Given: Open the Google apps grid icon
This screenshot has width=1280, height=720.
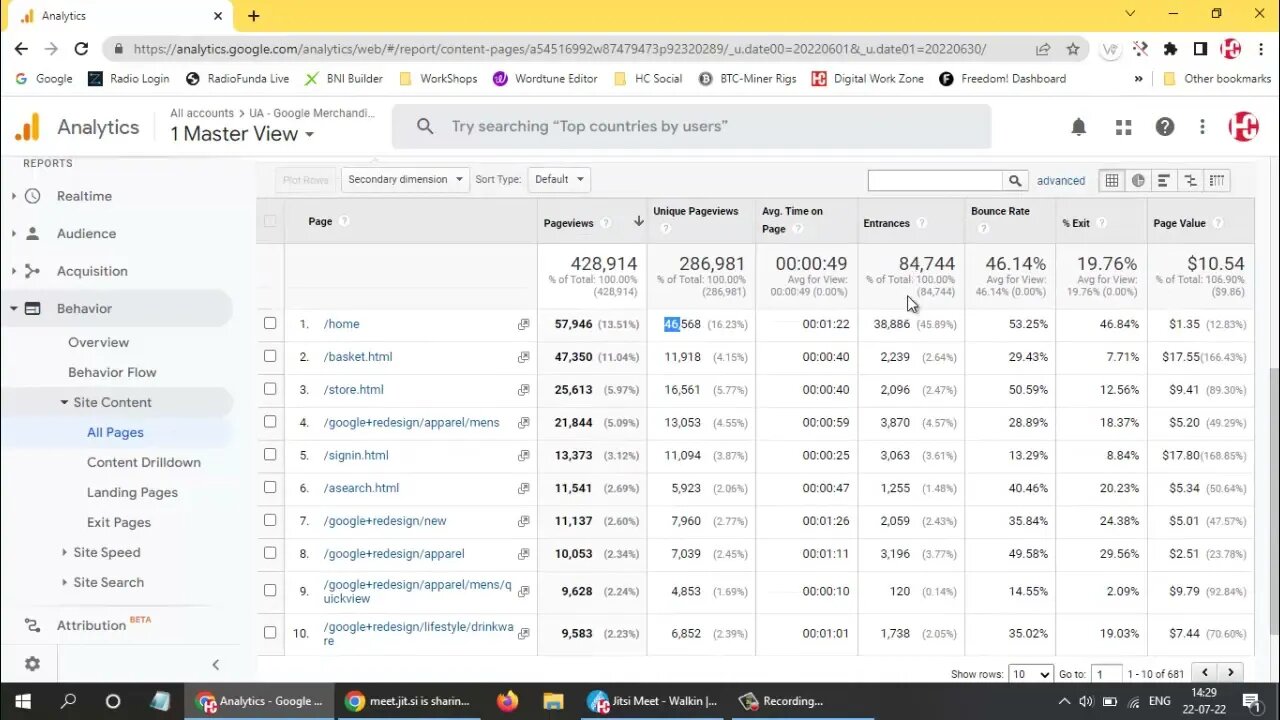Looking at the screenshot, I should (x=1123, y=127).
